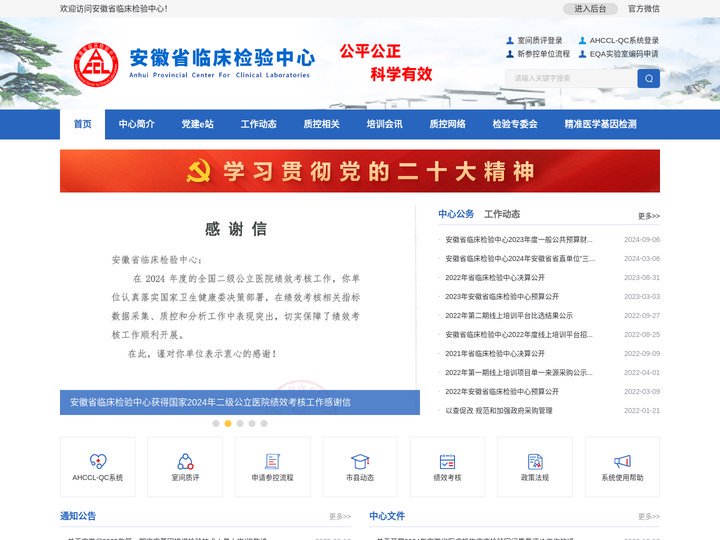Click the 官方微信 link
The width and height of the screenshot is (720, 540).
pos(644,9)
